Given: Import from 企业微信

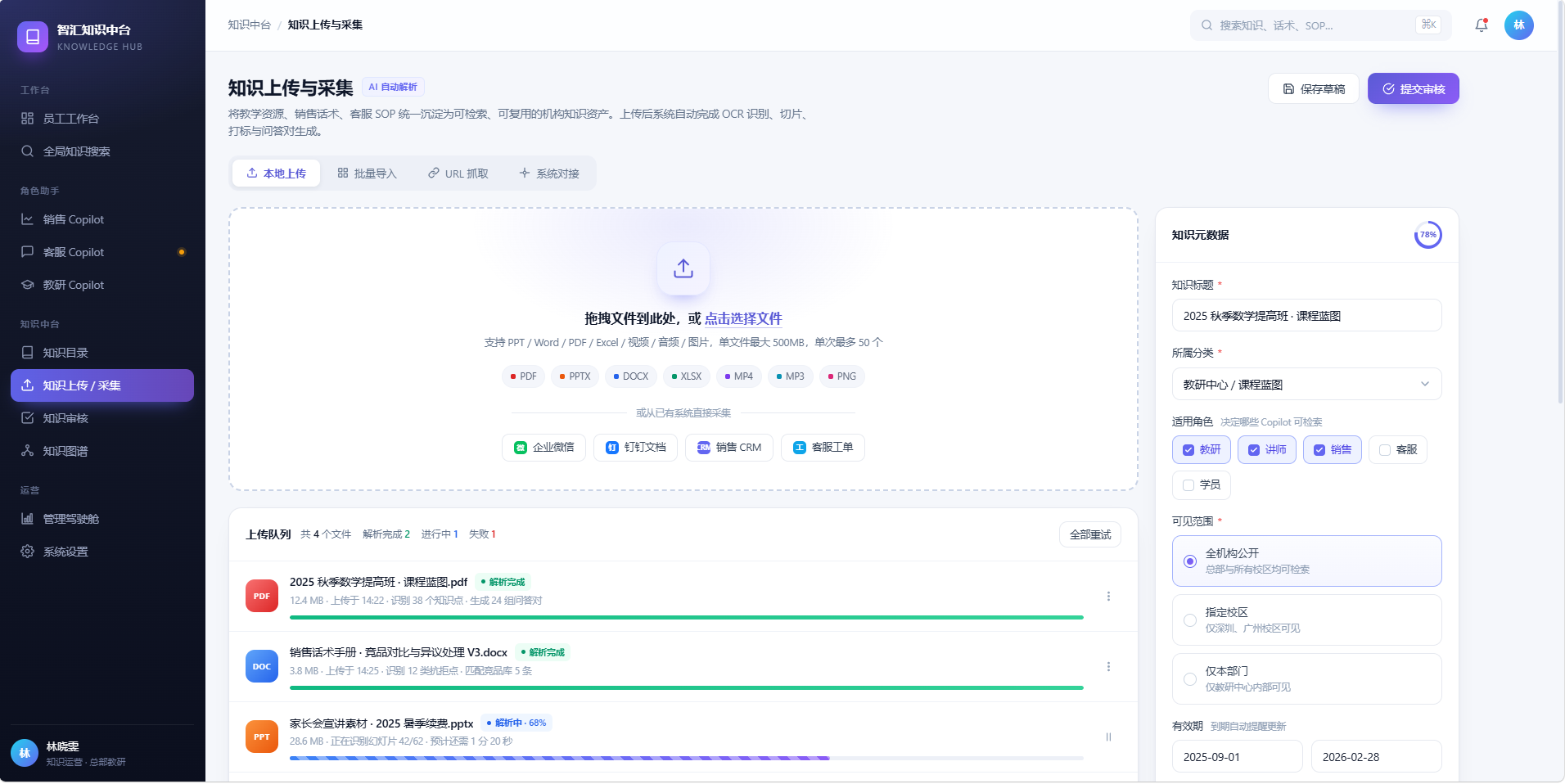Looking at the screenshot, I should click(x=543, y=448).
